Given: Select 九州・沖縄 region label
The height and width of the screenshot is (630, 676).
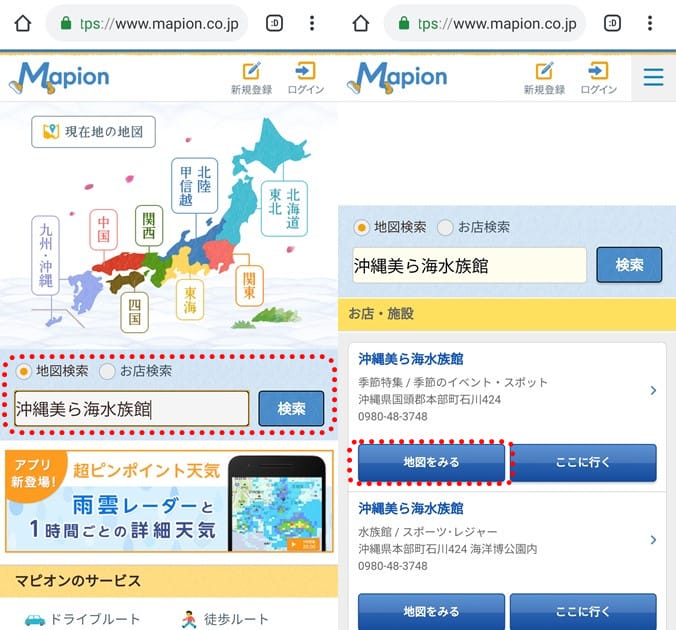Looking at the screenshot, I should click(45, 255).
